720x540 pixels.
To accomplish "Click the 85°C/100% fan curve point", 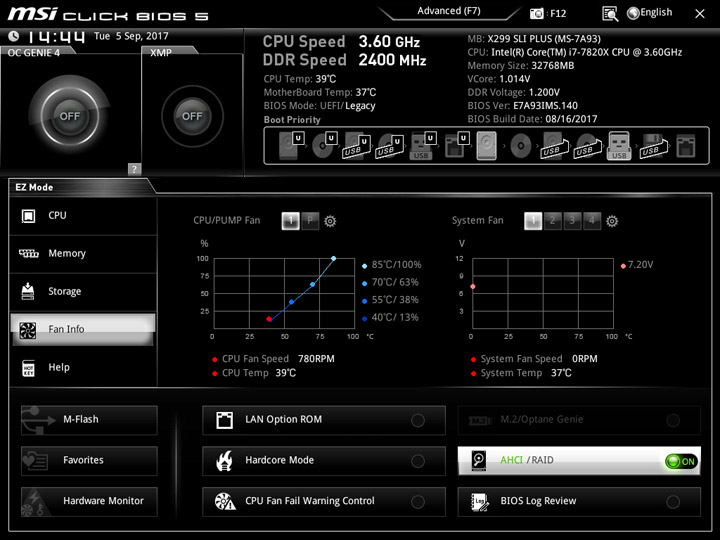I will point(333,259).
